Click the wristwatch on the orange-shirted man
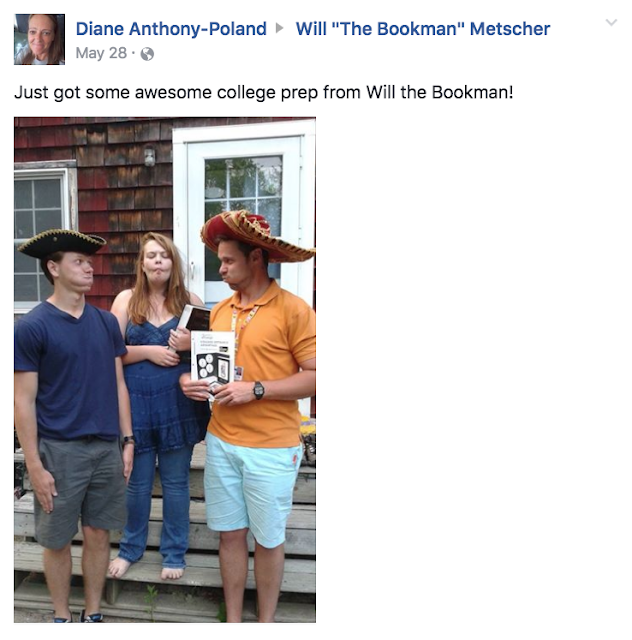The image size is (632, 640). pyautogui.click(x=258, y=390)
